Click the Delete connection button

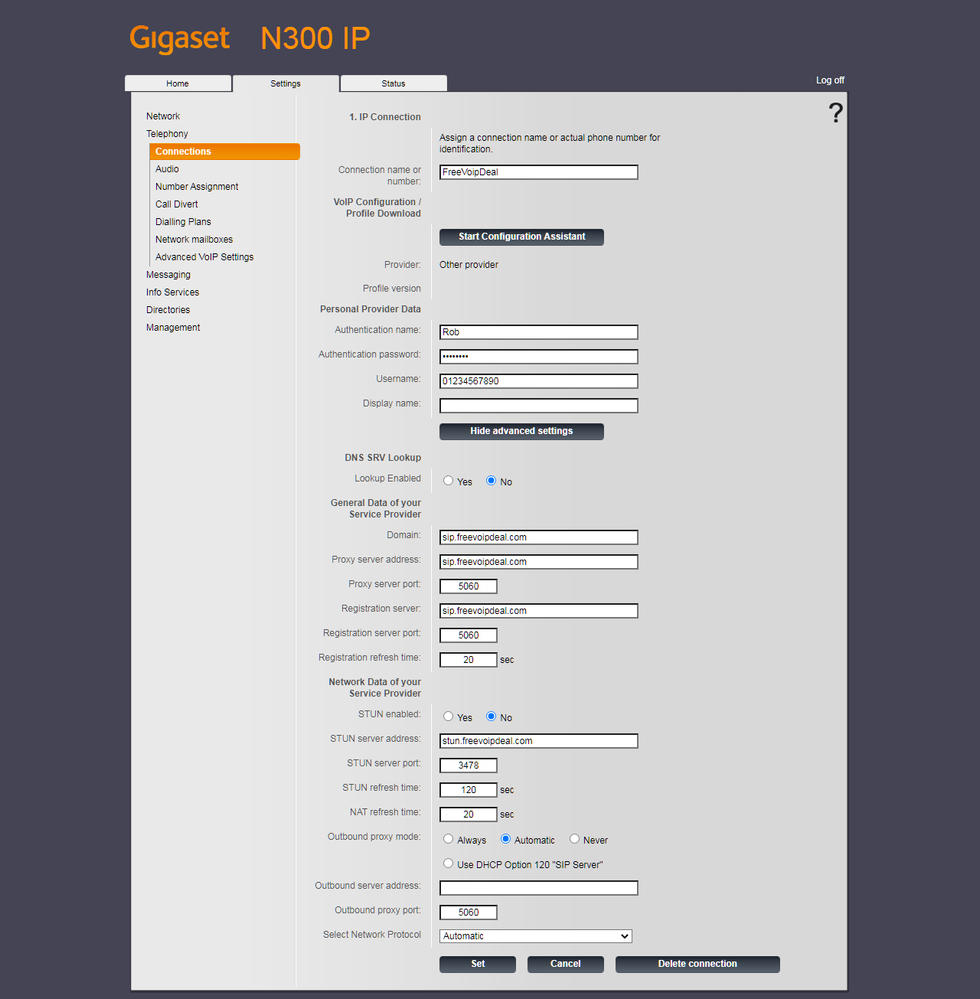click(x=697, y=964)
